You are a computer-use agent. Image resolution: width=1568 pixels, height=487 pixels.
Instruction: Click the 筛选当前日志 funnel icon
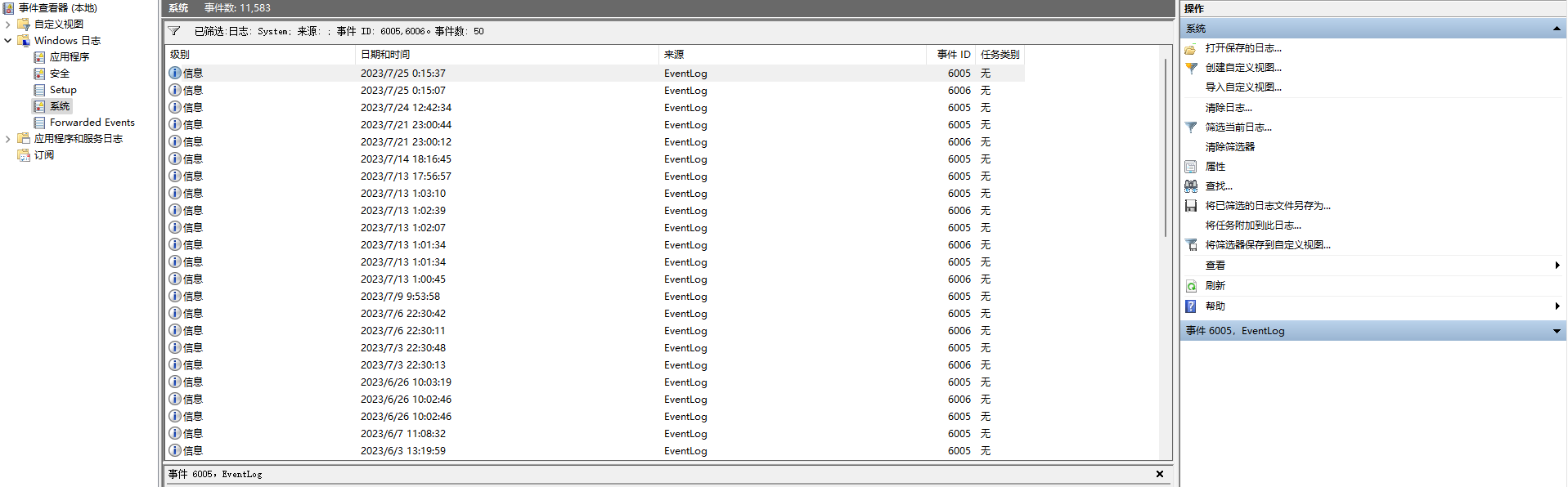coord(1191,127)
